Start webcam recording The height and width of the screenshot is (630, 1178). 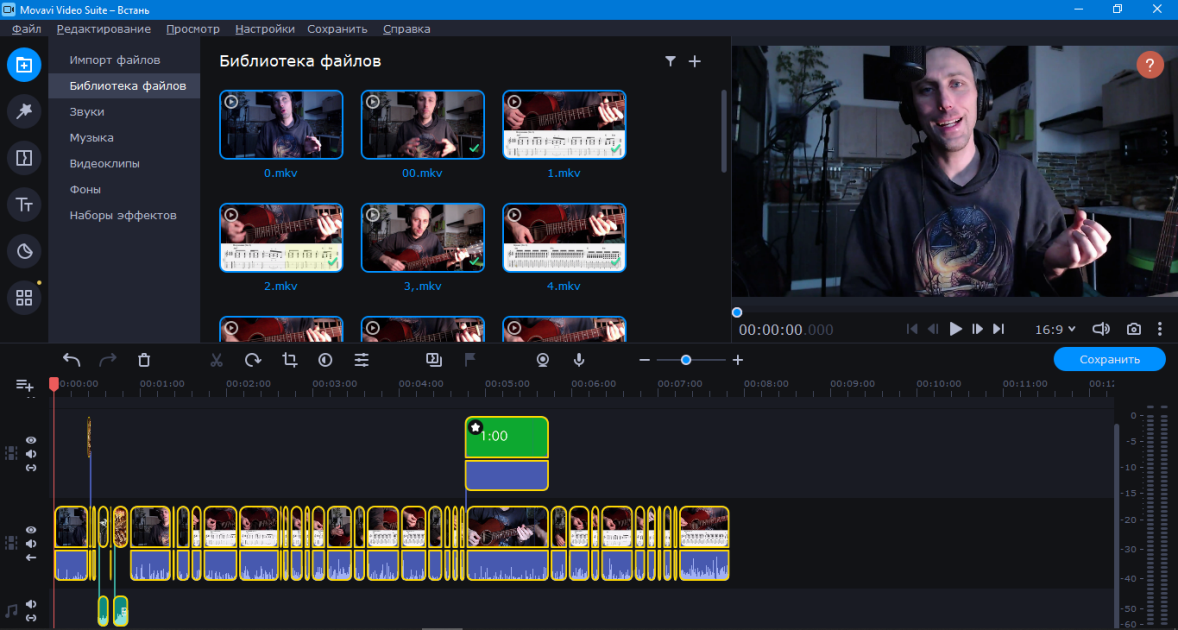(x=542, y=360)
